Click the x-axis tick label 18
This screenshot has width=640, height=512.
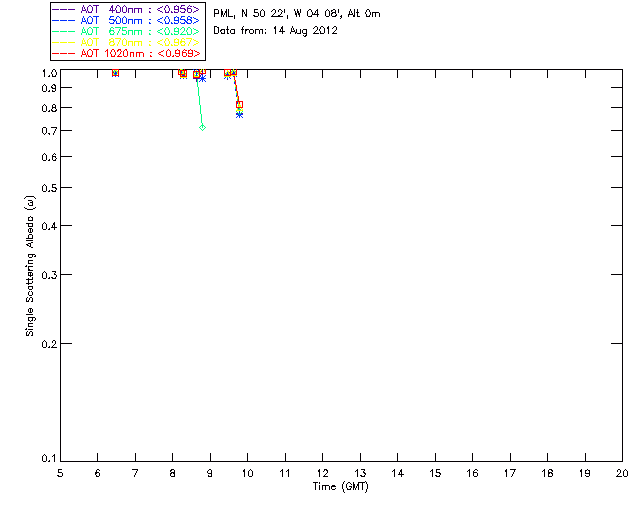pos(547,473)
